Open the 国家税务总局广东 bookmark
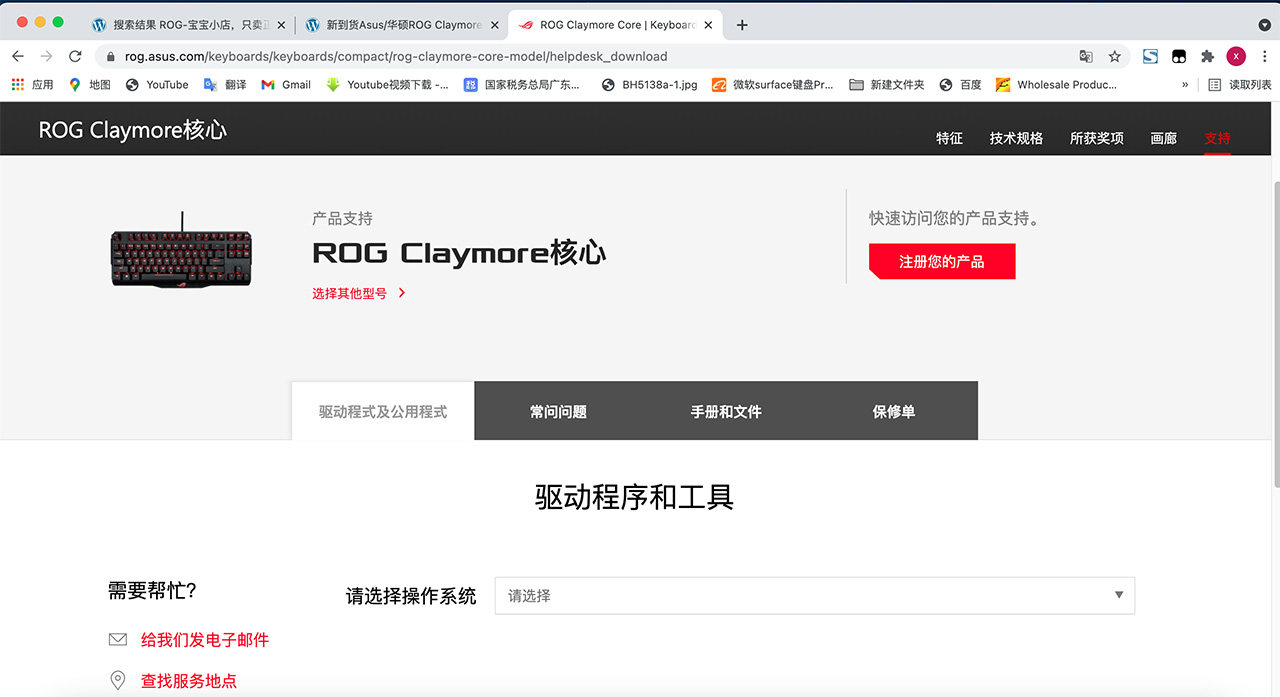 (x=522, y=85)
